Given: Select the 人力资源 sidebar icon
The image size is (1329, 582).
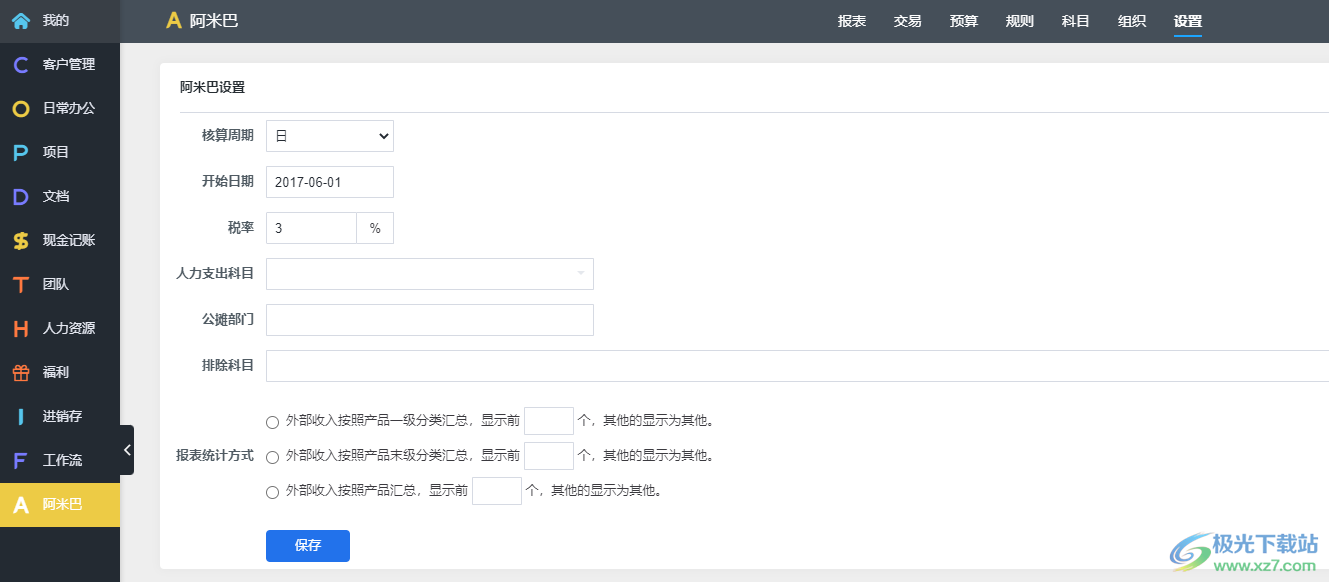Looking at the screenshot, I should [65, 328].
